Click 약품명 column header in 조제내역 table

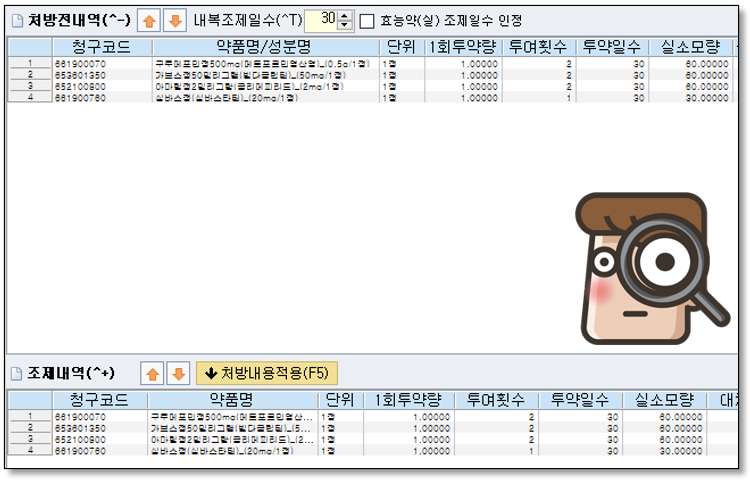231,399
